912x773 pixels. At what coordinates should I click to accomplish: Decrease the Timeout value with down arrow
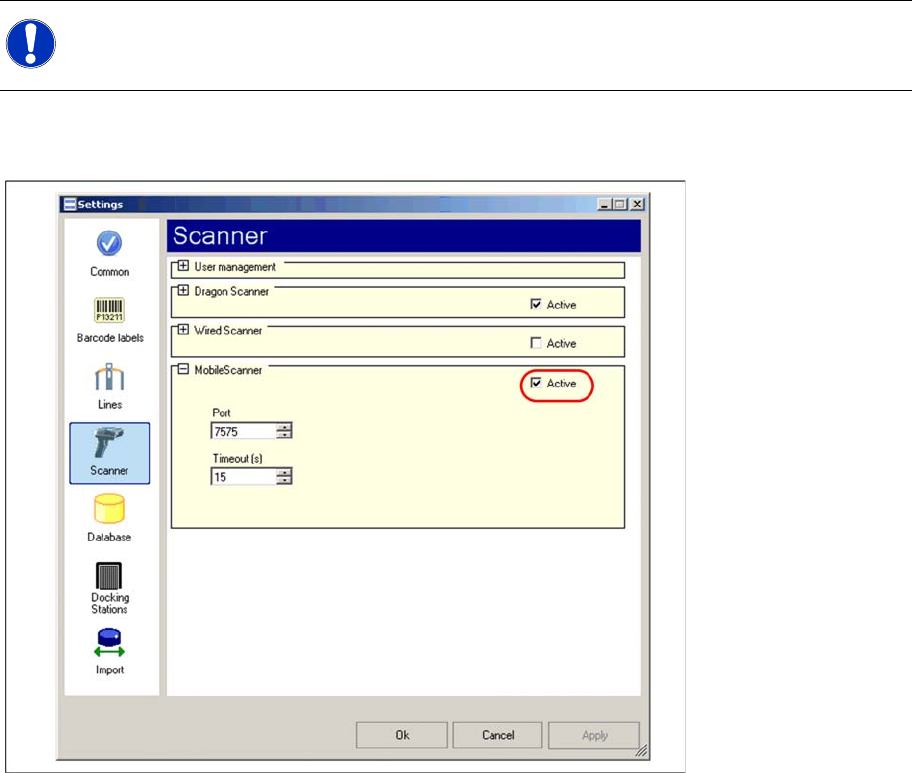point(284,480)
